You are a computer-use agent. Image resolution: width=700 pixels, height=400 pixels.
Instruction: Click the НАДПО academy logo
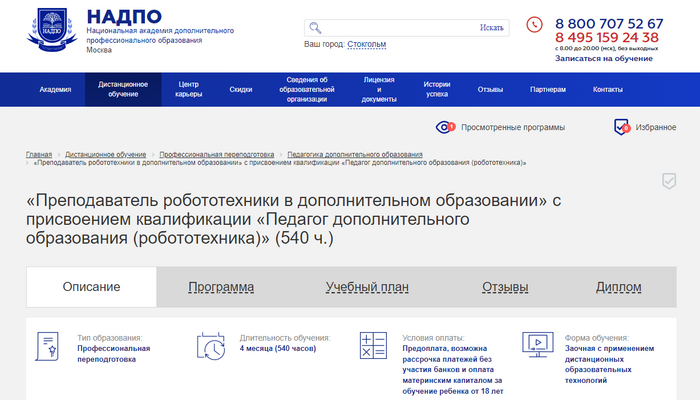(53, 31)
